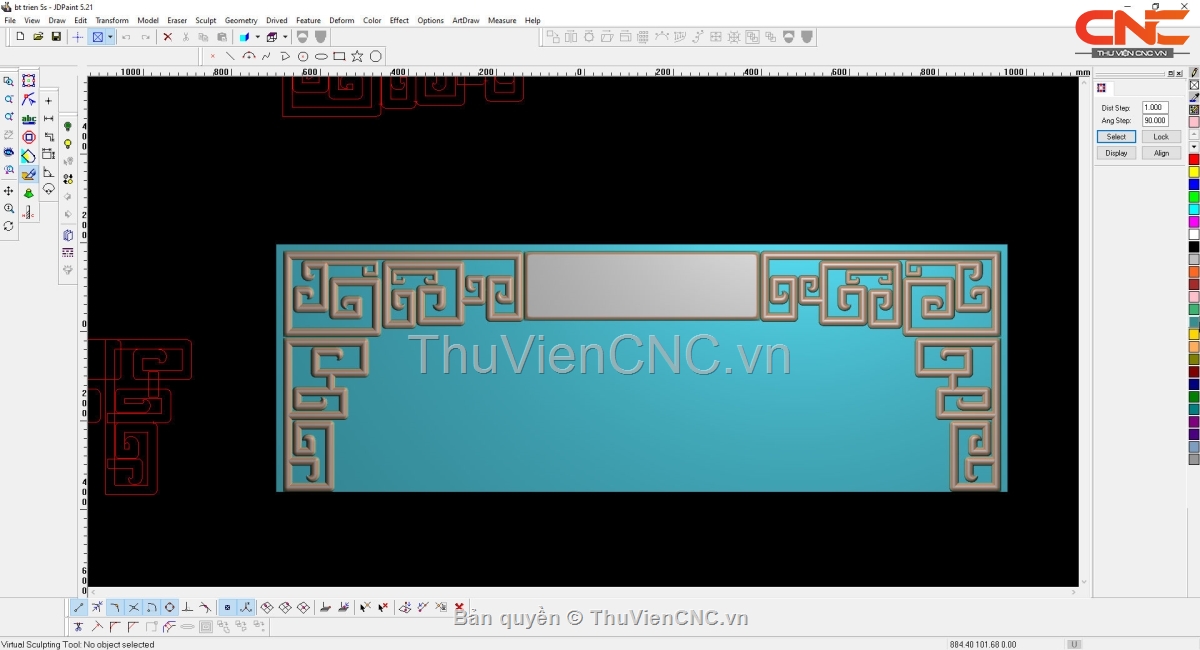The height and width of the screenshot is (650, 1200).
Task: Select the abc text tool
Action: (29, 118)
